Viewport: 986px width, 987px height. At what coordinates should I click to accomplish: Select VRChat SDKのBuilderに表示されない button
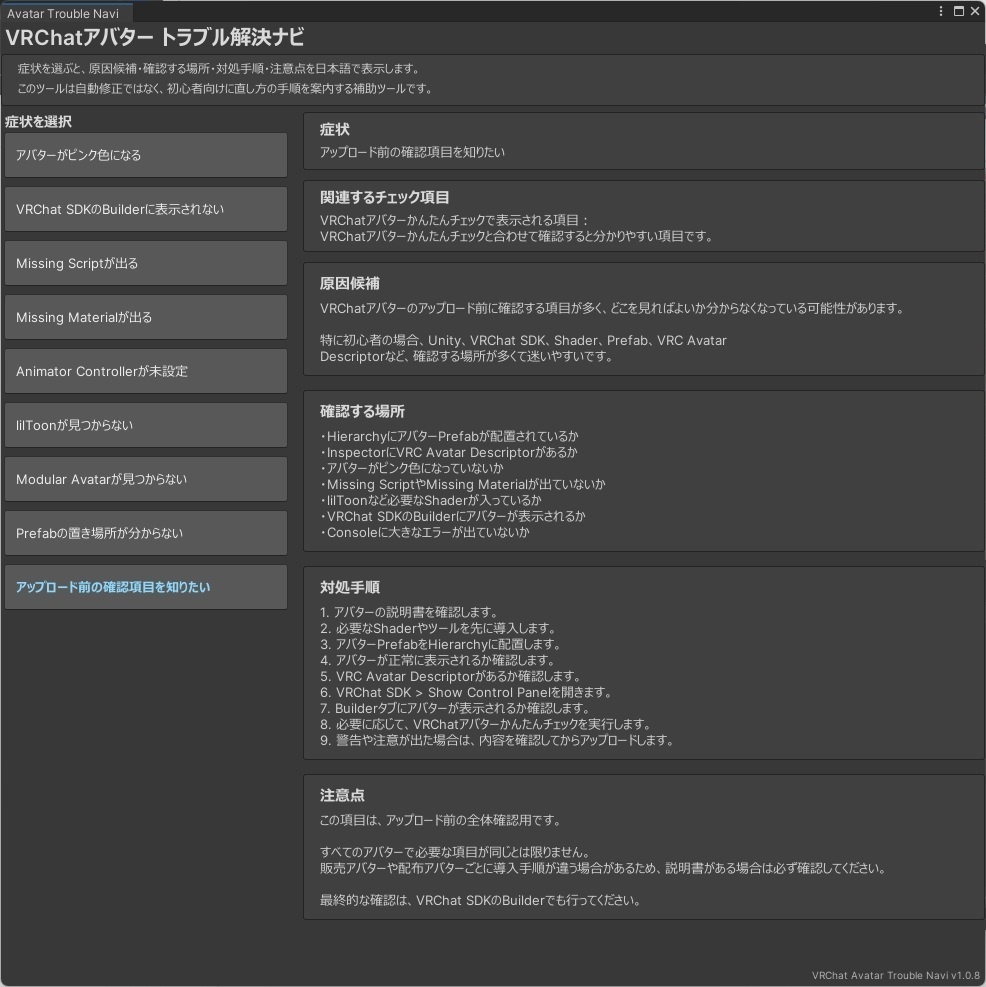coord(145,209)
